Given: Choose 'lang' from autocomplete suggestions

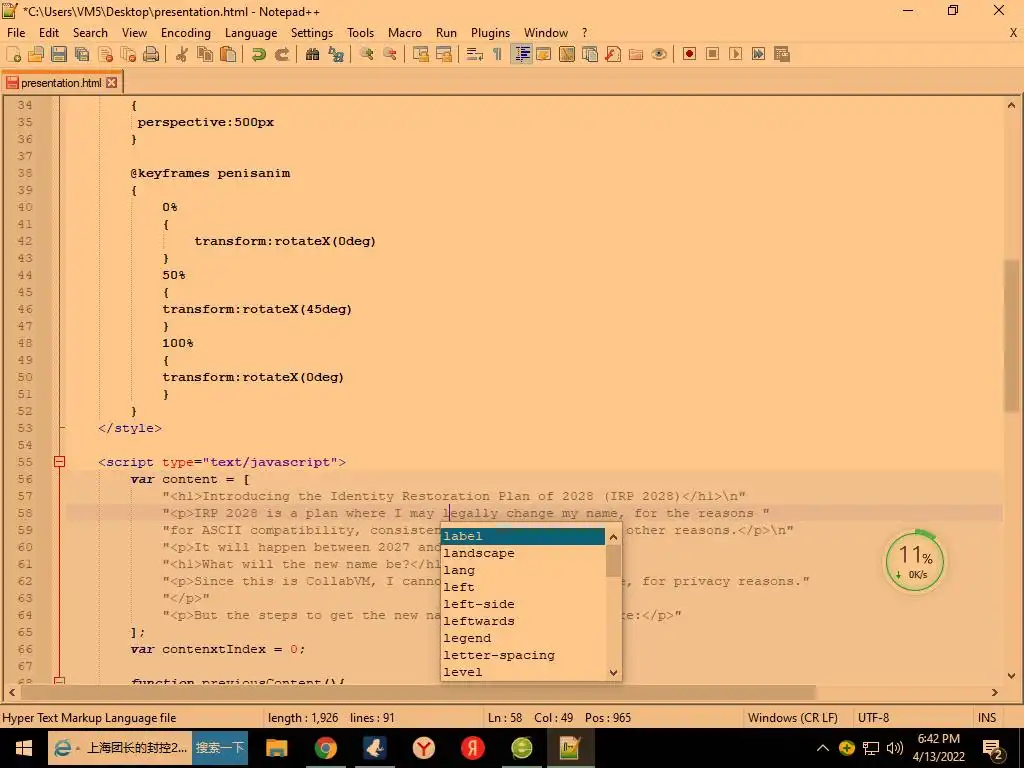Looking at the screenshot, I should pos(522,570).
